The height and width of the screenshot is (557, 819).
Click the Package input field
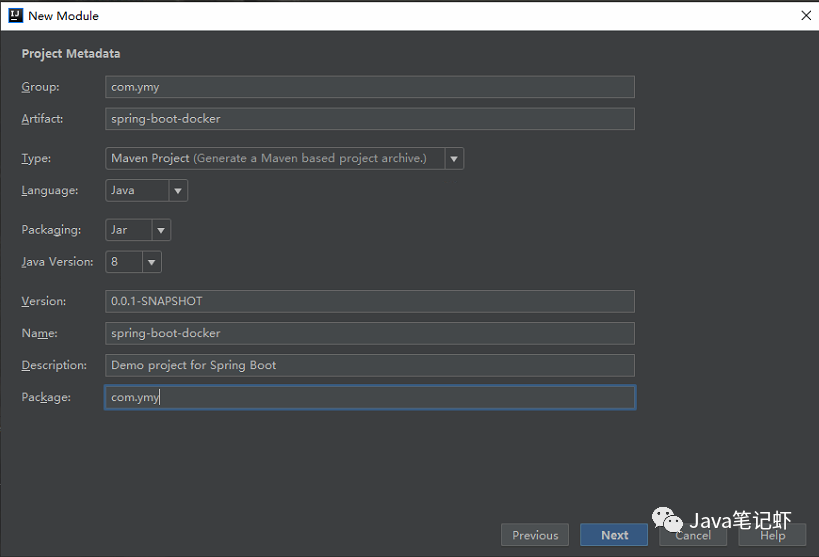[x=370, y=398]
